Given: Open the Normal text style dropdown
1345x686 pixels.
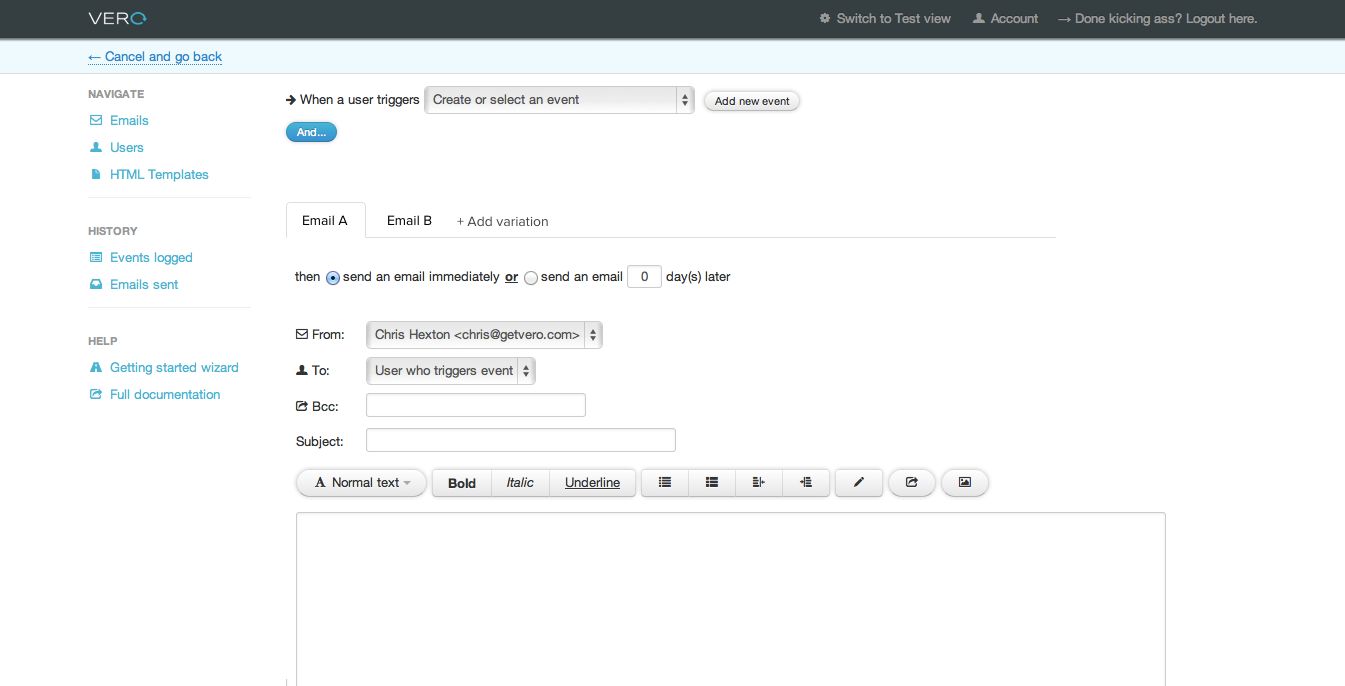Looking at the screenshot, I should [361, 483].
